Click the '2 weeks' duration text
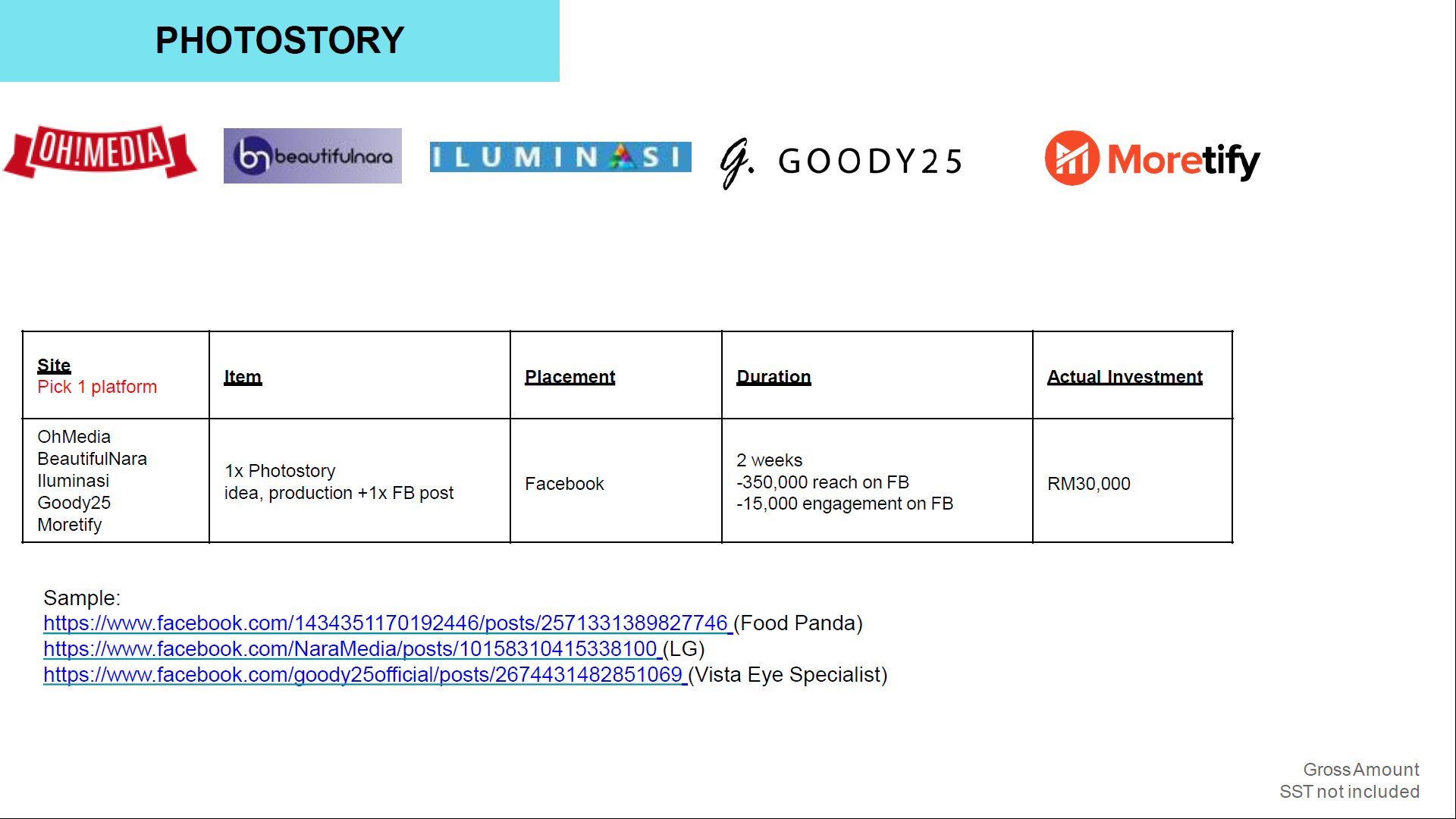The width and height of the screenshot is (1456, 819). click(x=769, y=460)
